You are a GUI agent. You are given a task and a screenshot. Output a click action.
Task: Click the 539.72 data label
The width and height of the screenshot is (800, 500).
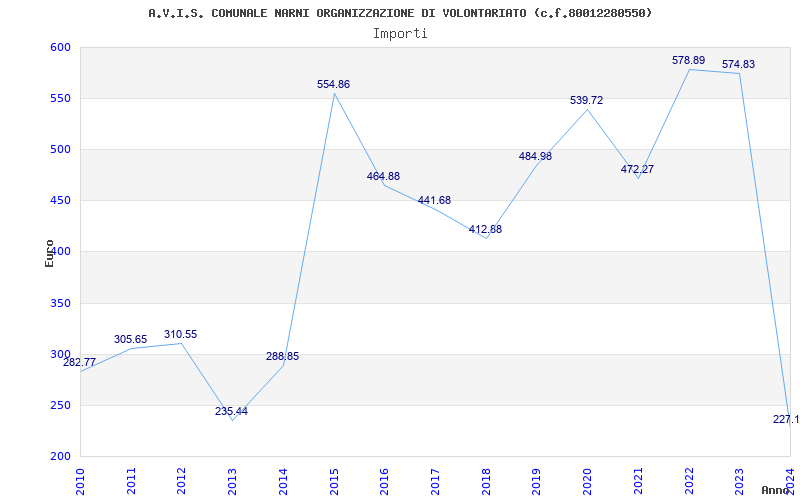point(586,100)
